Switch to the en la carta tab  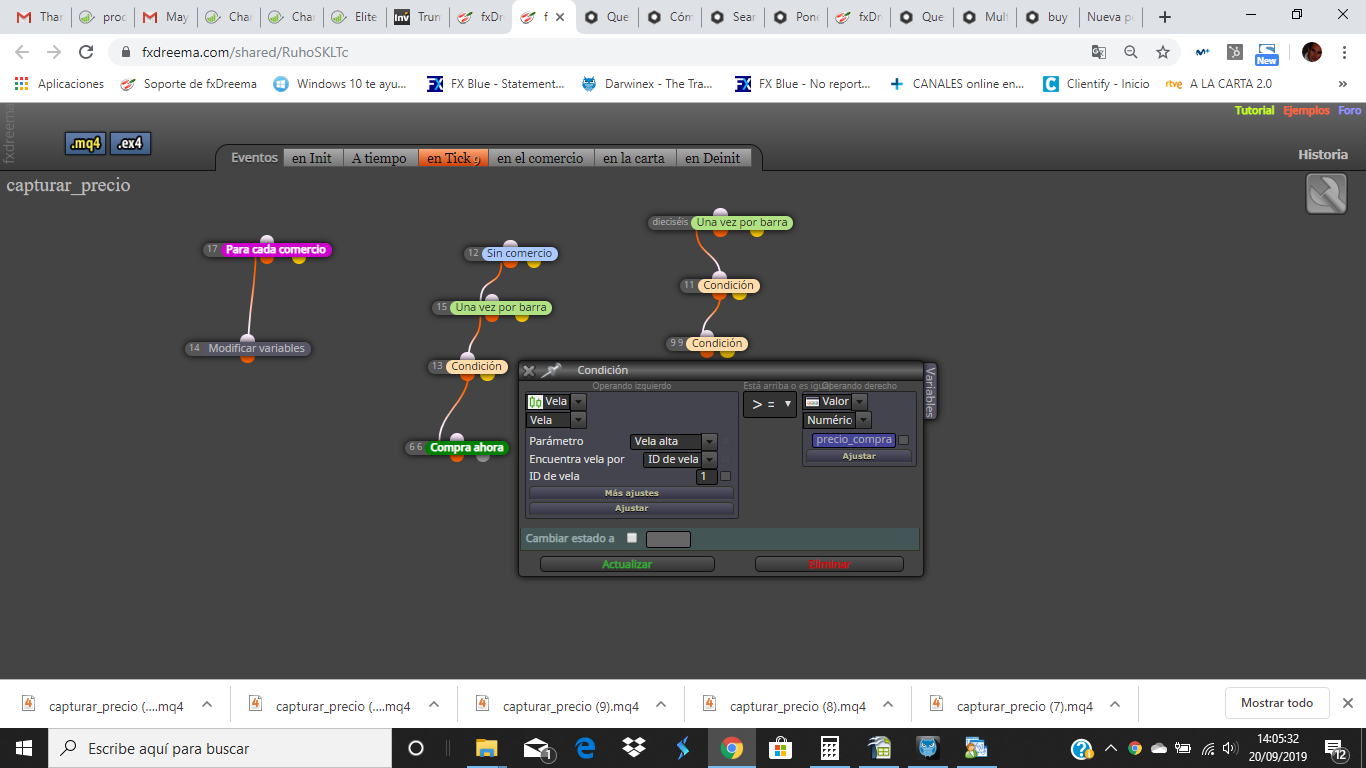pos(634,158)
